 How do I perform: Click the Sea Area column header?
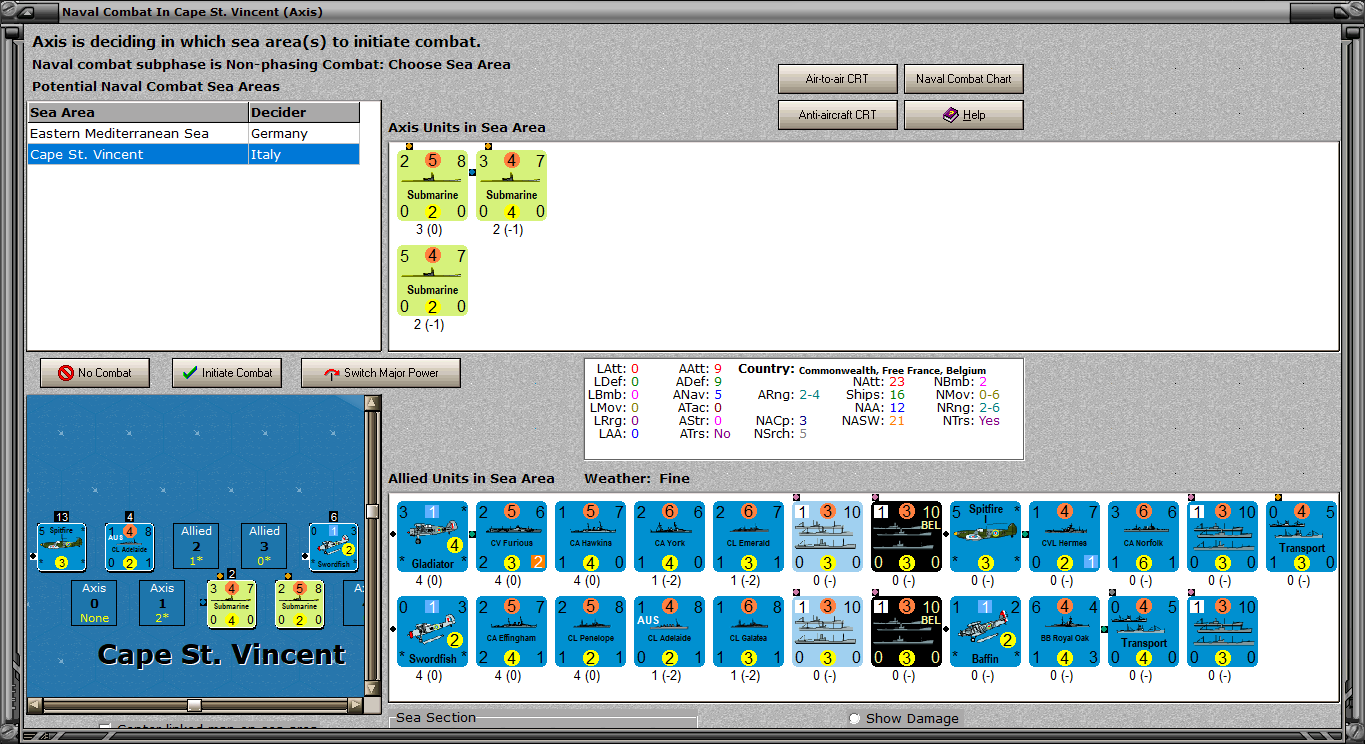138,112
